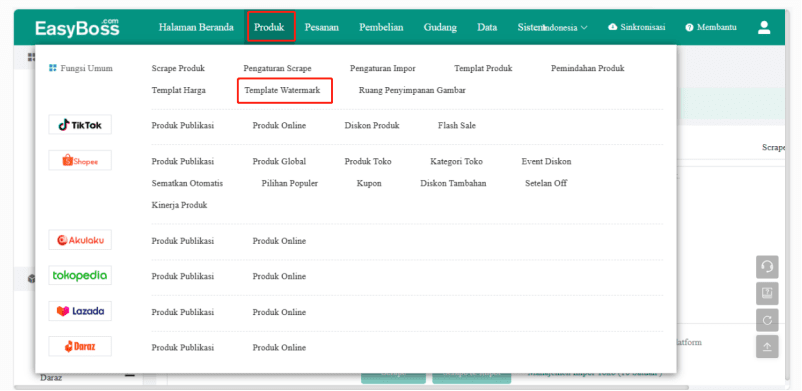Image resolution: width=802 pixels, height=391 pixels.
Task: Open Diskon Tambahan
Action: click(x=453, y=183)
